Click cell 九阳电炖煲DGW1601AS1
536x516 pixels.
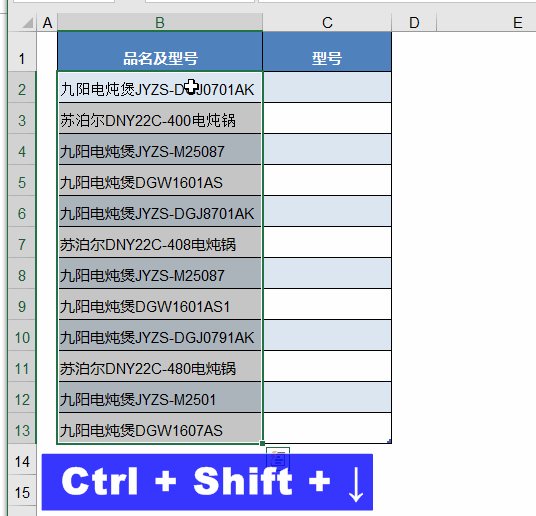click(x=160, y=305)
